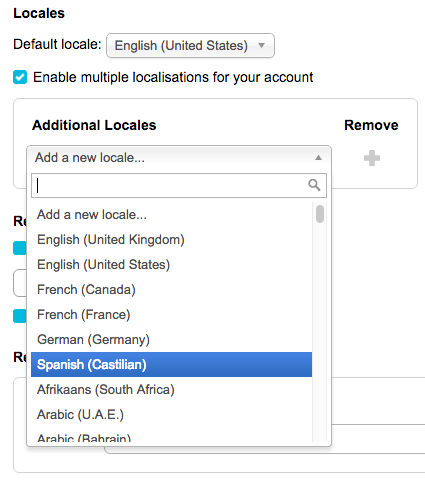This screenshot has width=425, height=480.
Task: Collapse the Add a new locale dropdown
Action: pyautogui.click(x=179, y=158)
